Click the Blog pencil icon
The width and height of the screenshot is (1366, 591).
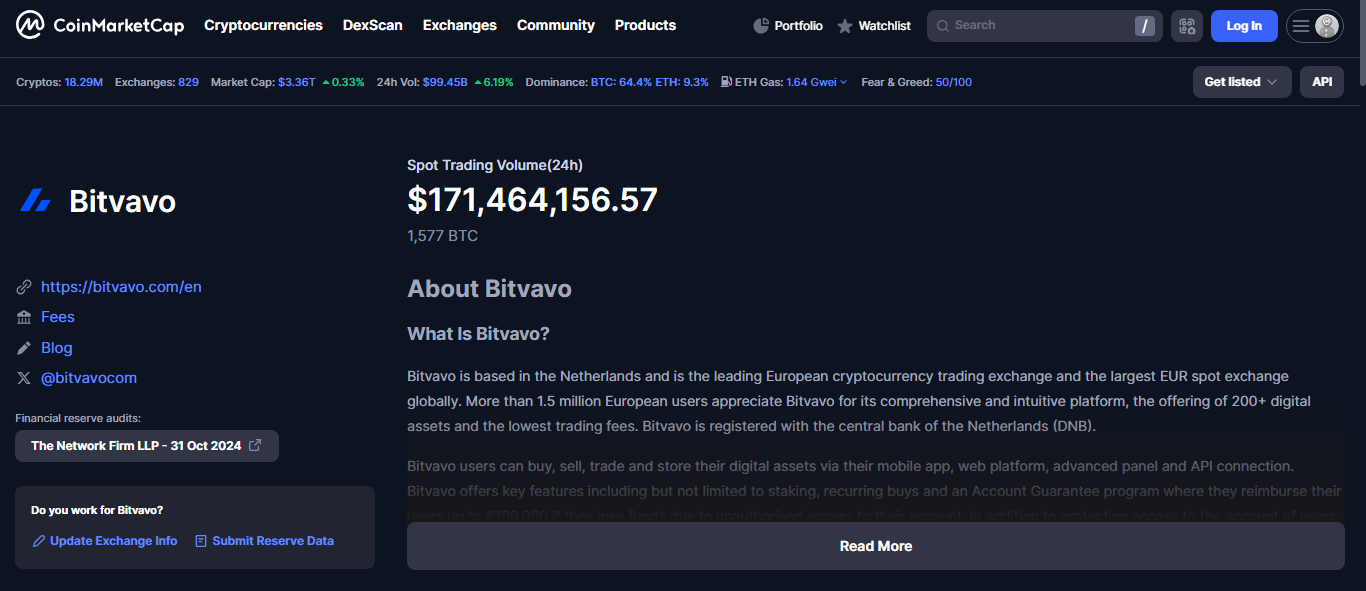[24, 348]
